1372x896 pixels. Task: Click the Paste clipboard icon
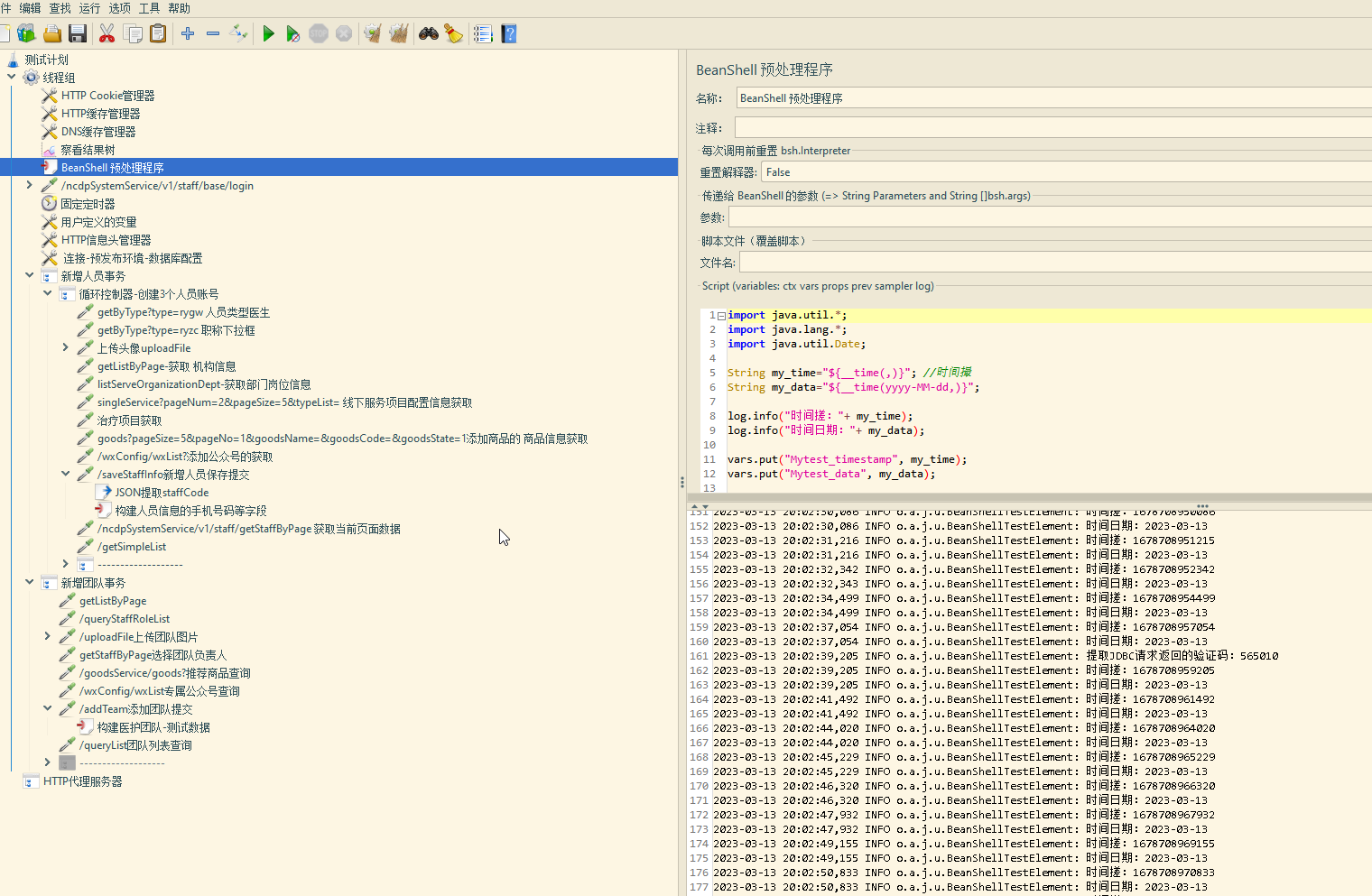[x=158, y=34]
